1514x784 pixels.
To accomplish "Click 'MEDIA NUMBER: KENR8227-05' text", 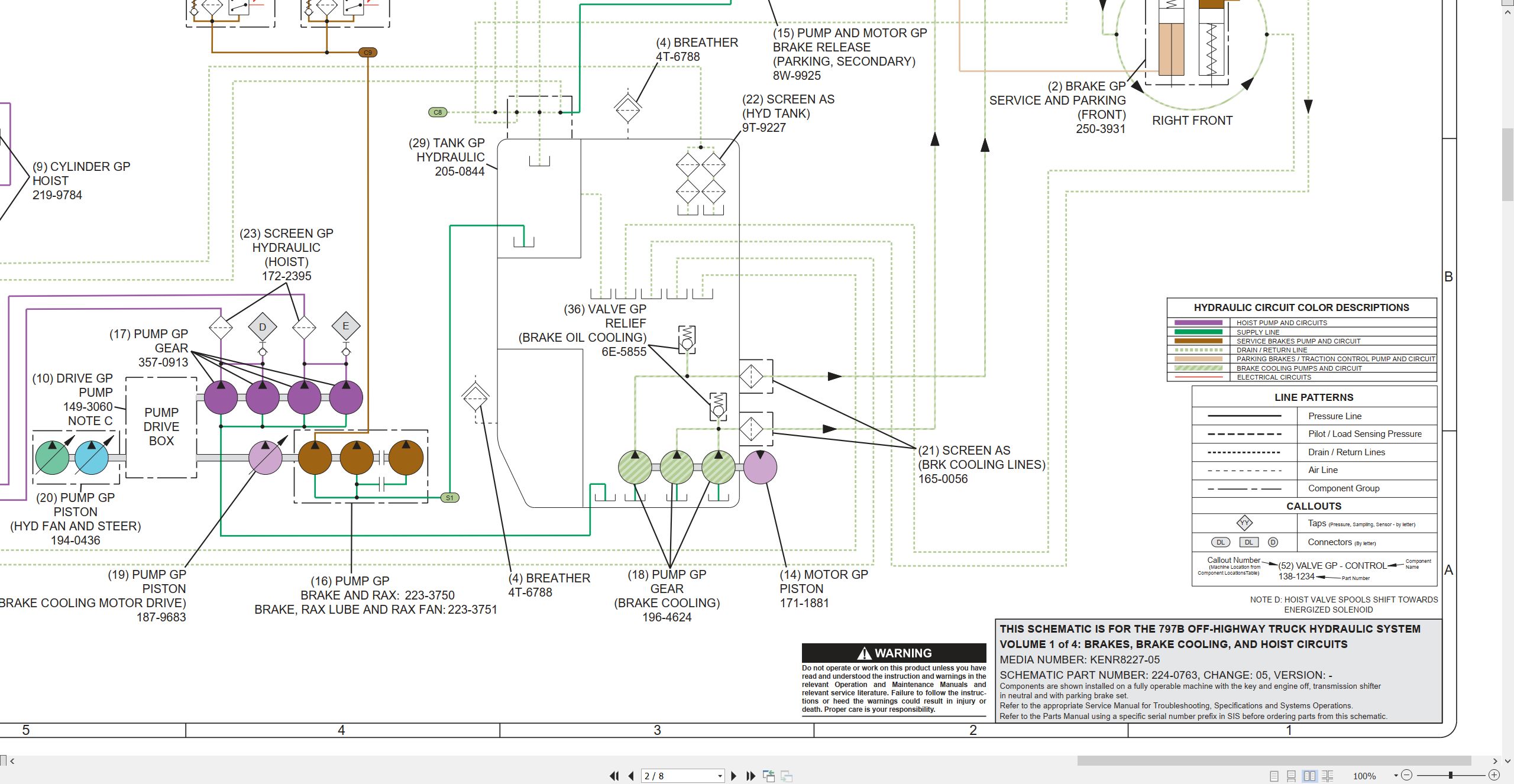I will click(x=1080, y=660).
